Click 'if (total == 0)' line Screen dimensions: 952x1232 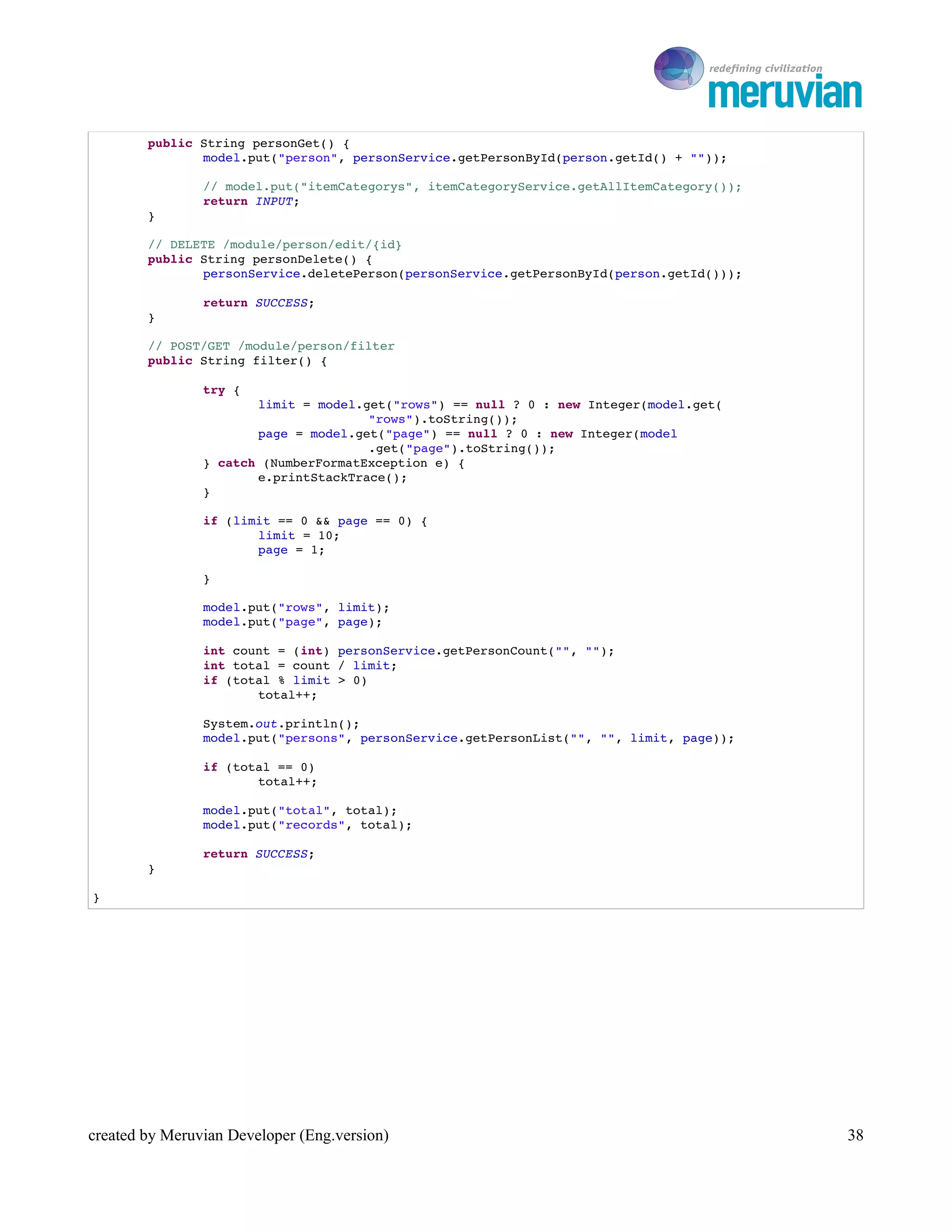pyautogui.click(x=258, y=768)
